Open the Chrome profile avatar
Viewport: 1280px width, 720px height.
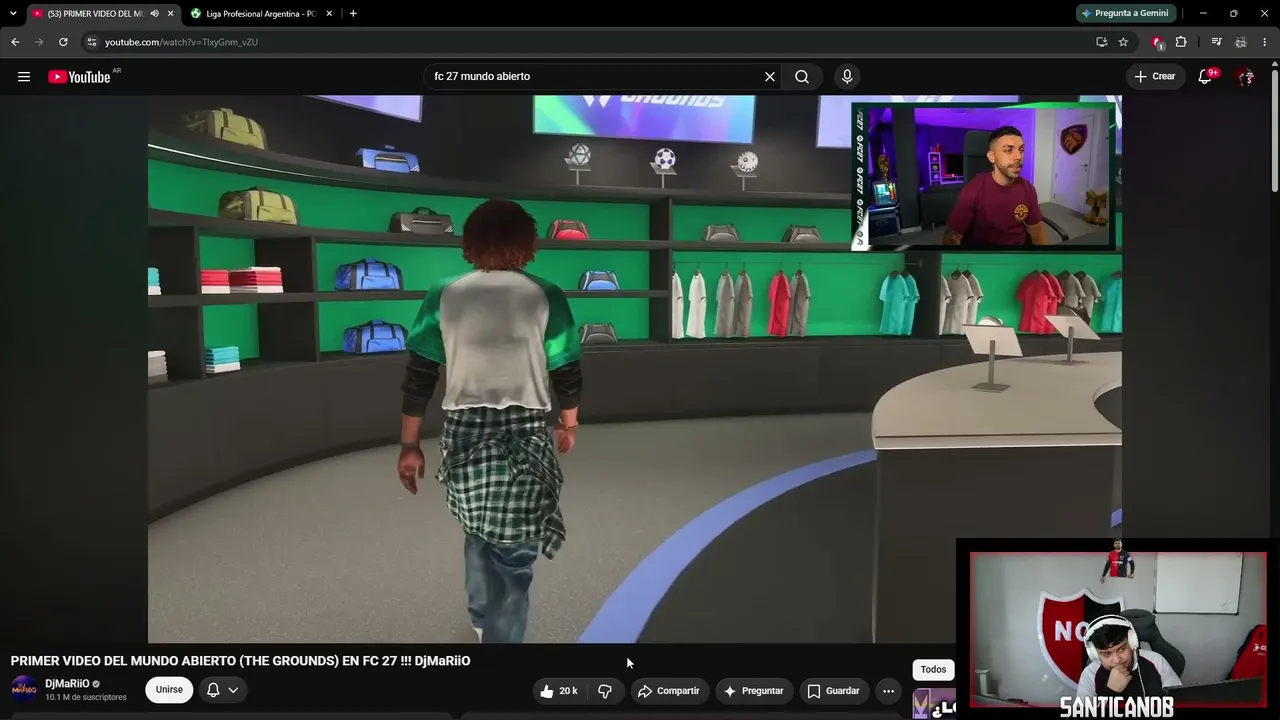[1241, 42]
